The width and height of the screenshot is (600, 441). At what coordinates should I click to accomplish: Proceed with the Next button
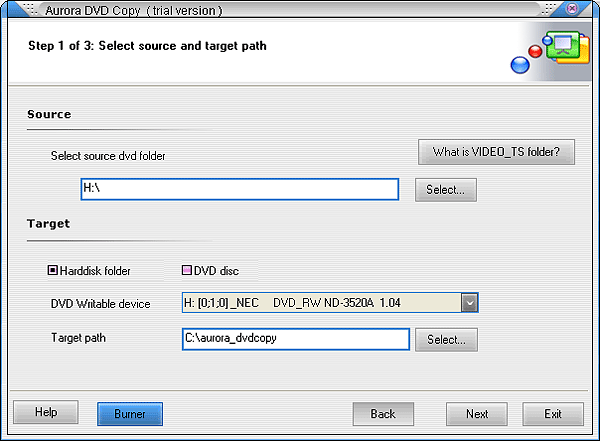477,413
